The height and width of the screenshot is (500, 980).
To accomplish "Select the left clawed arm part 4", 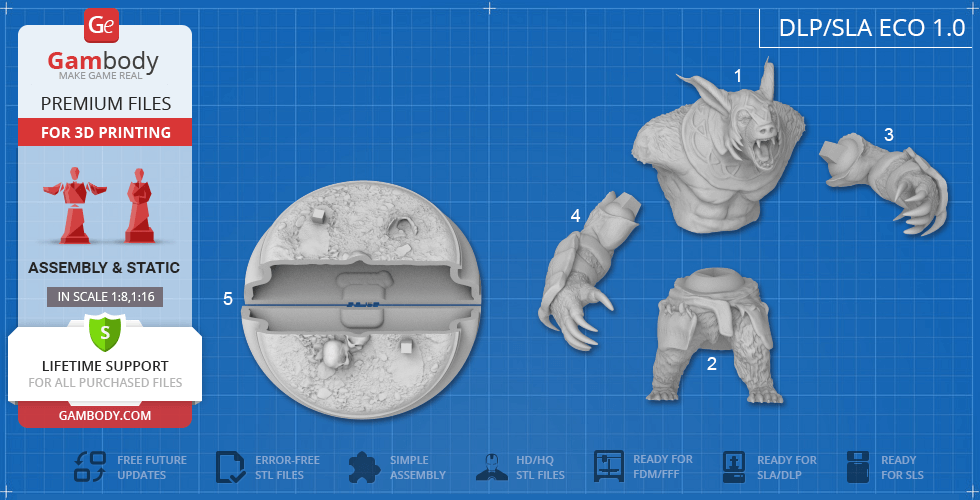I will [589, 270].
